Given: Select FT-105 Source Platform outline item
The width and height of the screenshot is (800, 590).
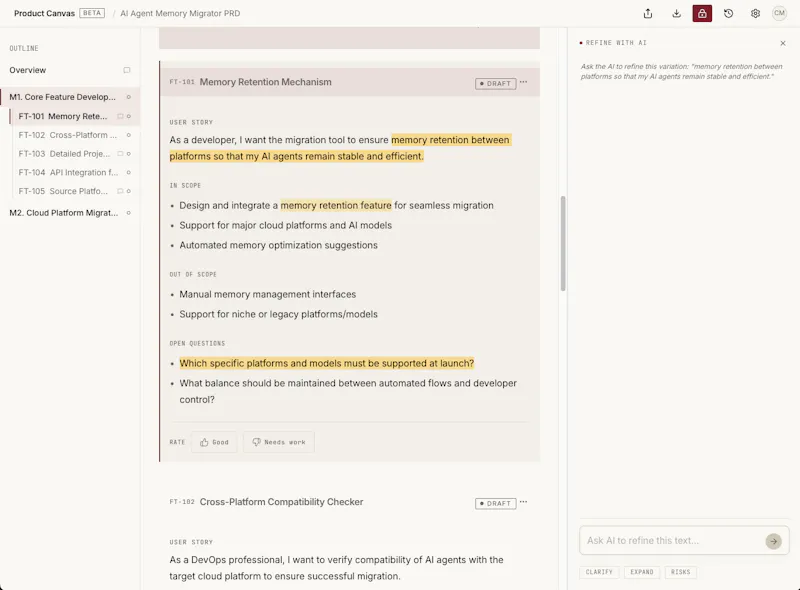Looking at the screenshot, I should point(63,191).
